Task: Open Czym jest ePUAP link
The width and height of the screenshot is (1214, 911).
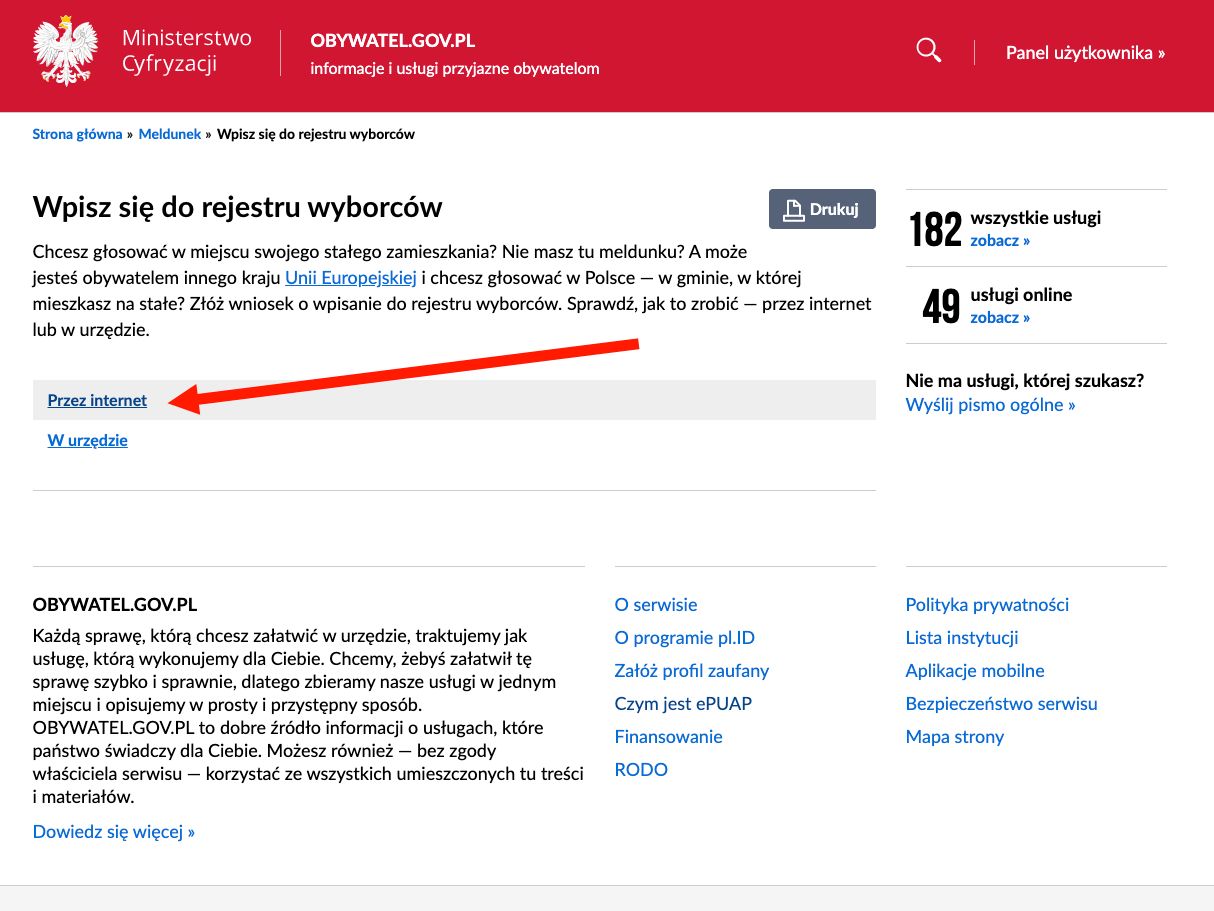Action: tap(683, 703)
